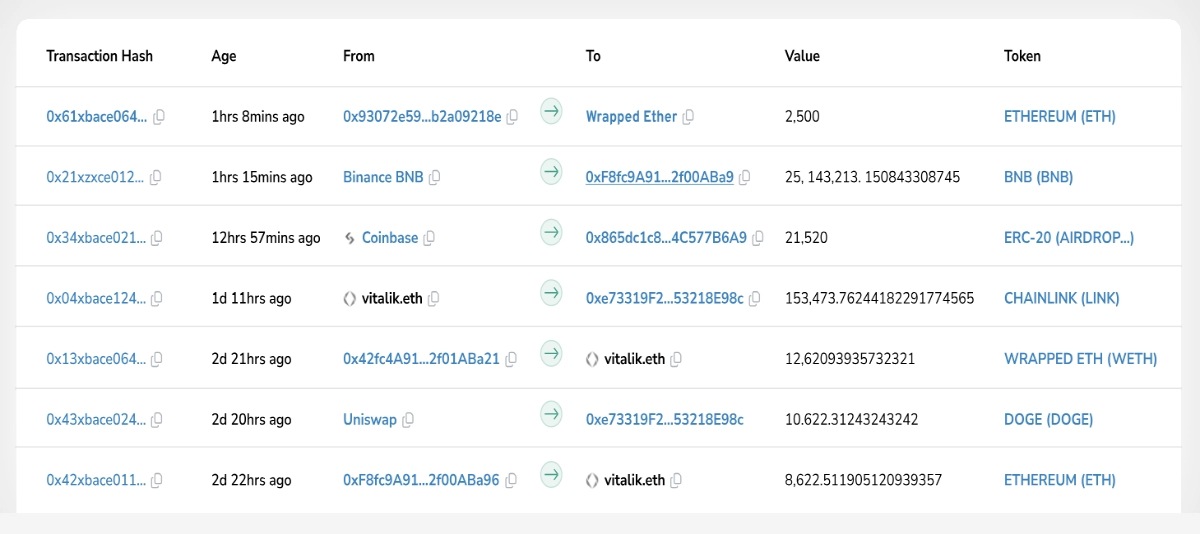Open the CHAINLINK (LINK) token page
Screen dimensions: 1200x534
(x=1061, y=299)
